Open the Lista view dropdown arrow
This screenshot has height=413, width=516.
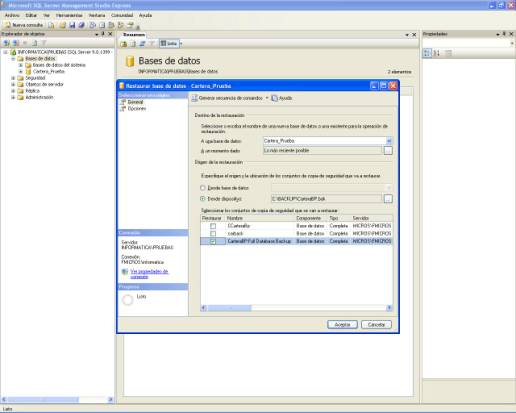181,44
